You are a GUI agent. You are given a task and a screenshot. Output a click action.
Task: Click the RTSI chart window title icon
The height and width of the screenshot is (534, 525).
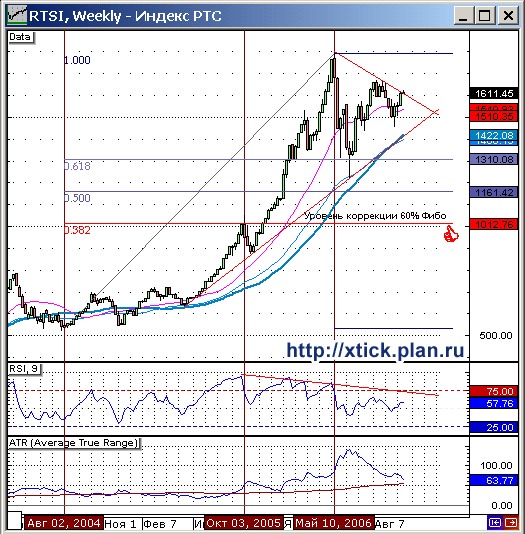(x=17, y=15)
